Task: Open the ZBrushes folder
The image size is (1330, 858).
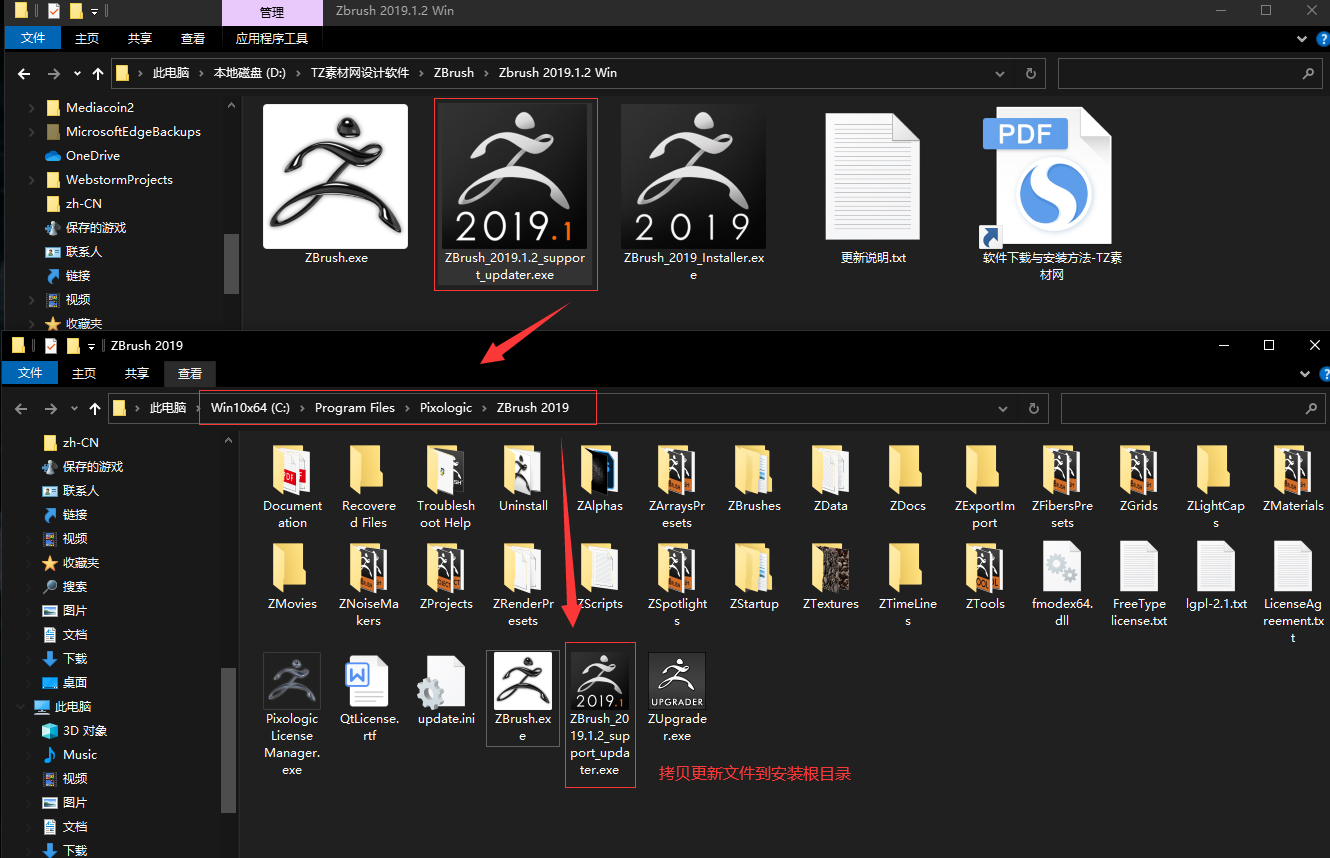Action: [x=754, y=479]
